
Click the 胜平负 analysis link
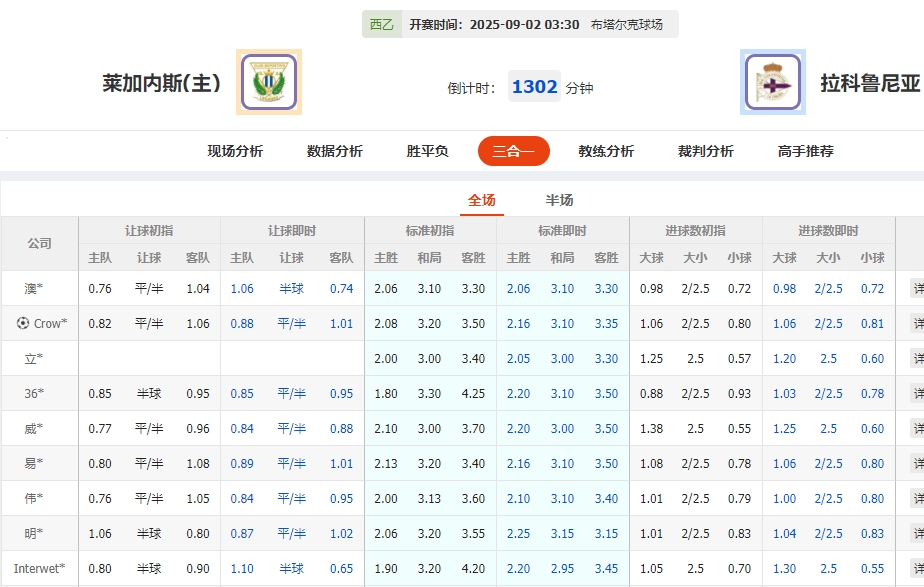[x=425, y=150]
